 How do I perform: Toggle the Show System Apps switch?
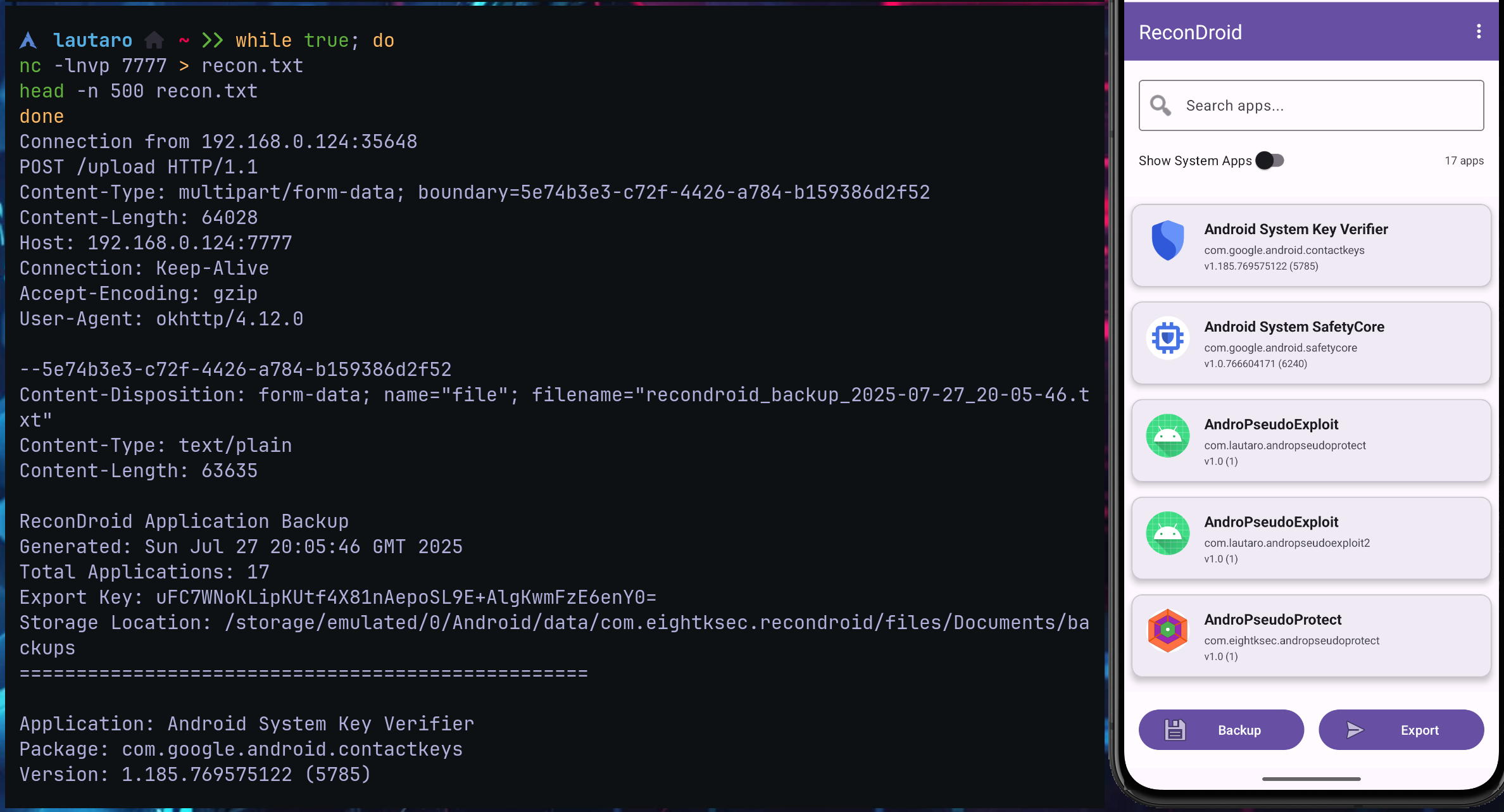coord(1270,160)
